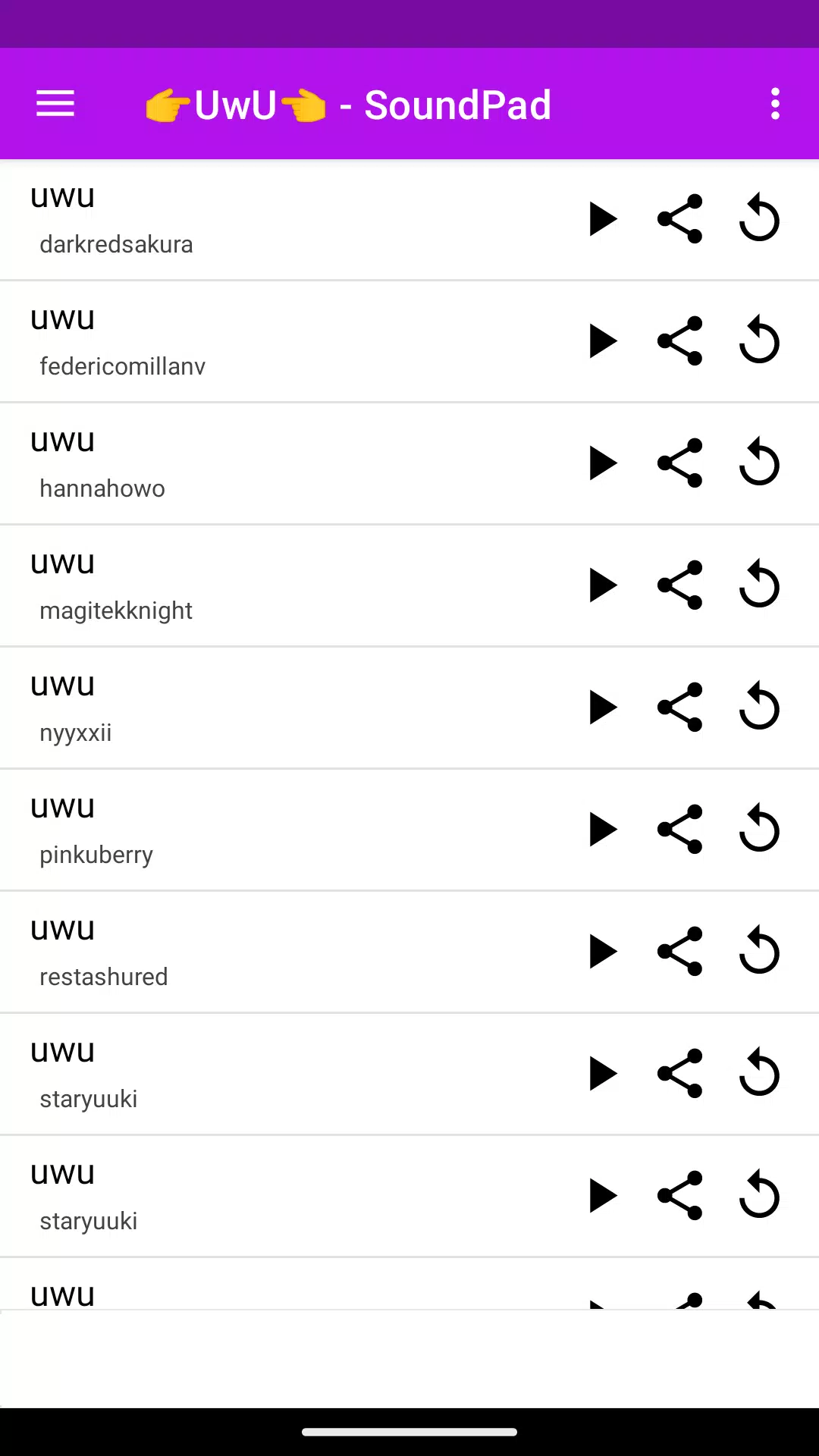Image resolution: width=819 pixels, height=1456 pixels.
Task: Share the restashured uwu sound
Action: coord(680,952)
